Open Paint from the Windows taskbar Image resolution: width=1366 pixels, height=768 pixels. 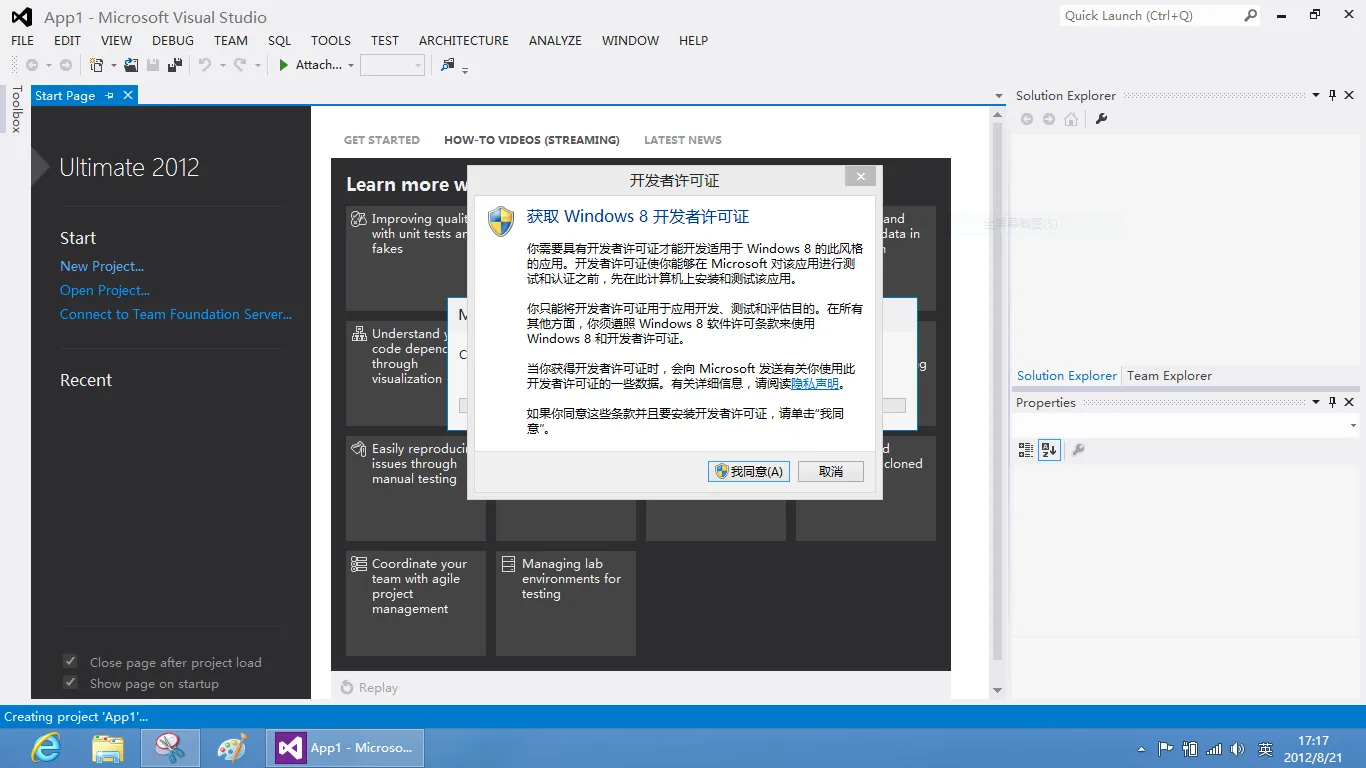tap(231, 748)
